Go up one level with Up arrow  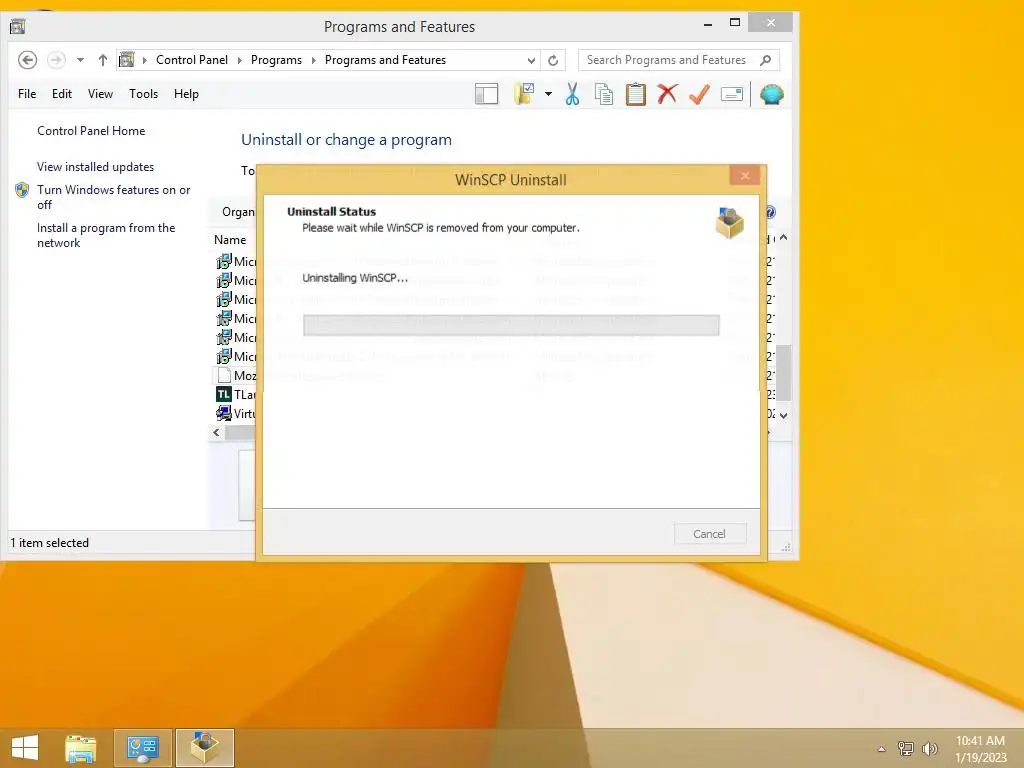pyautogui.click(x=103, y=60)
